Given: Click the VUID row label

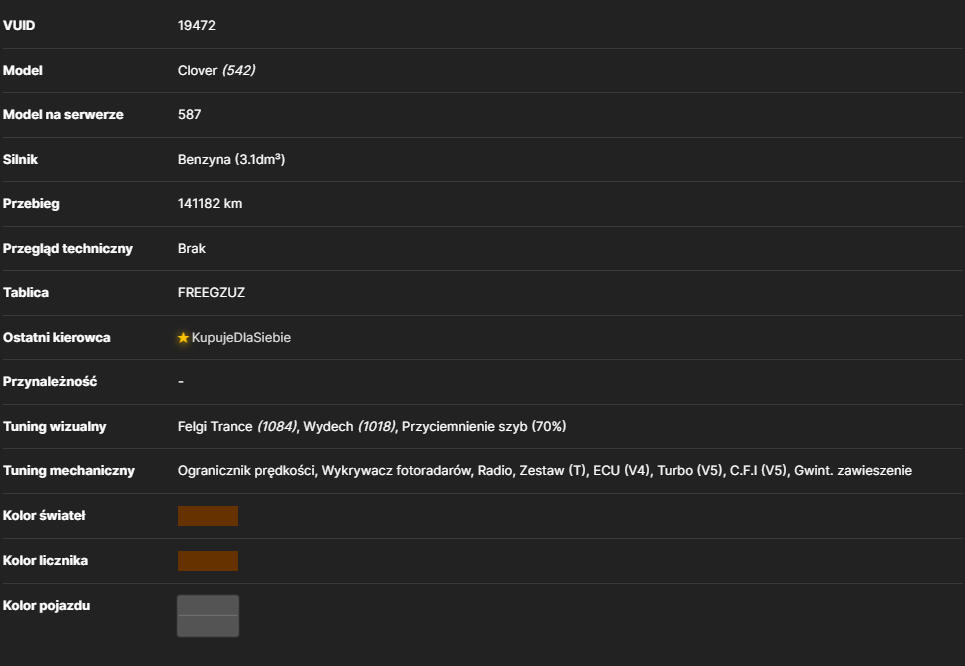Looking at the screenshot, I should click(19, 25).
